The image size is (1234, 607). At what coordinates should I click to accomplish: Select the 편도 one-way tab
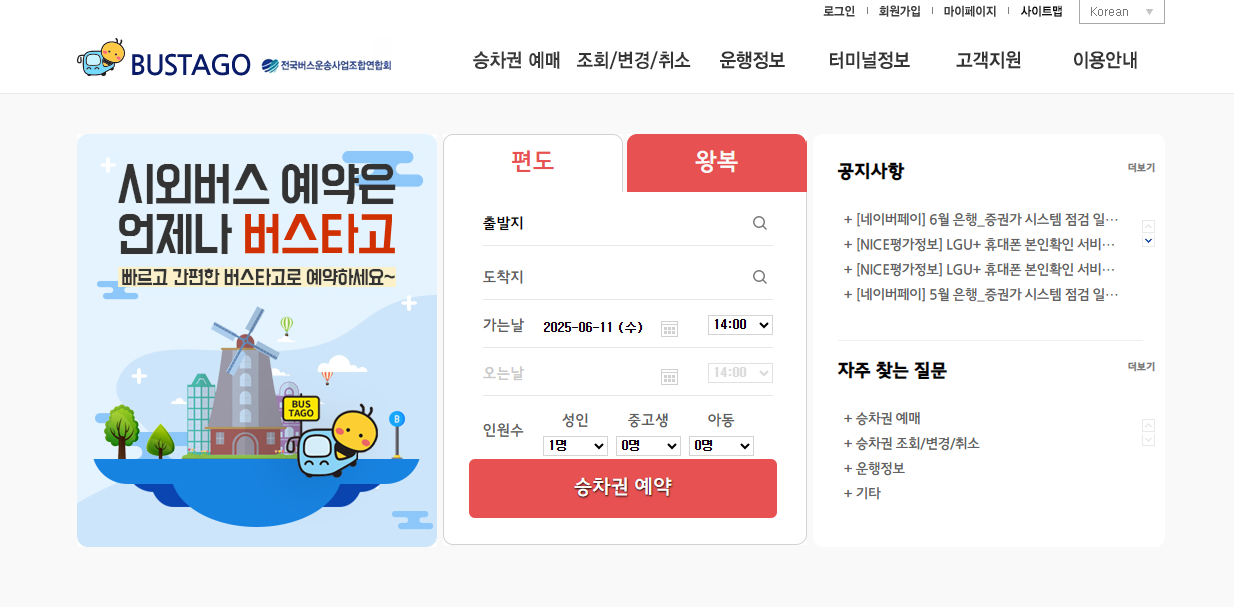point(533,162)
